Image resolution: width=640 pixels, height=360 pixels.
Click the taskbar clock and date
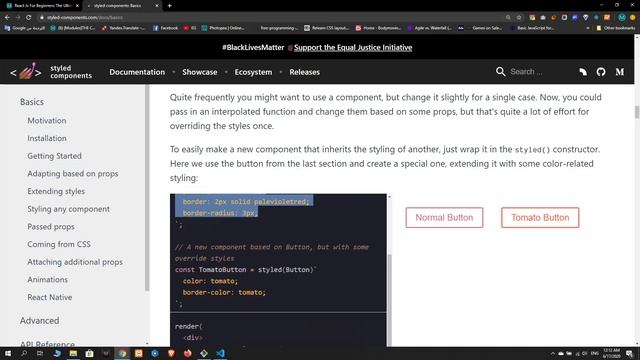(x=611, y=353)
